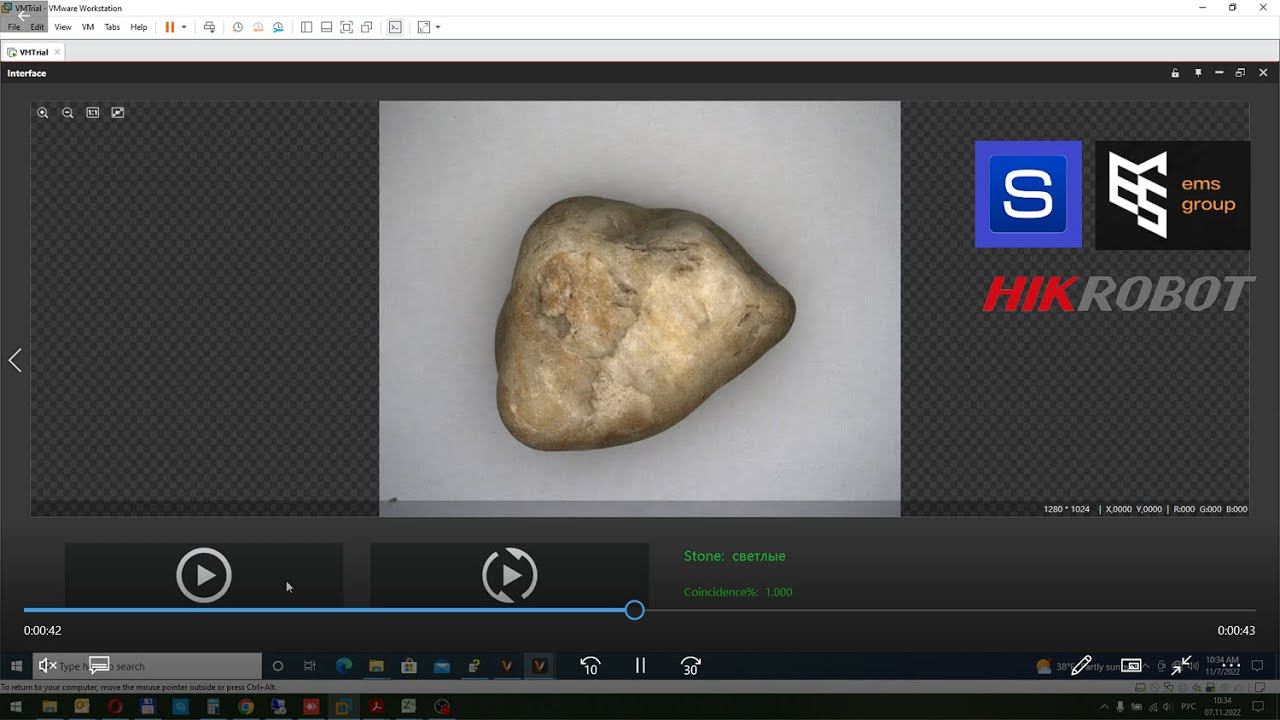
Task: Expand the side panel with the left chevron
Action: [x=15, y=360]
